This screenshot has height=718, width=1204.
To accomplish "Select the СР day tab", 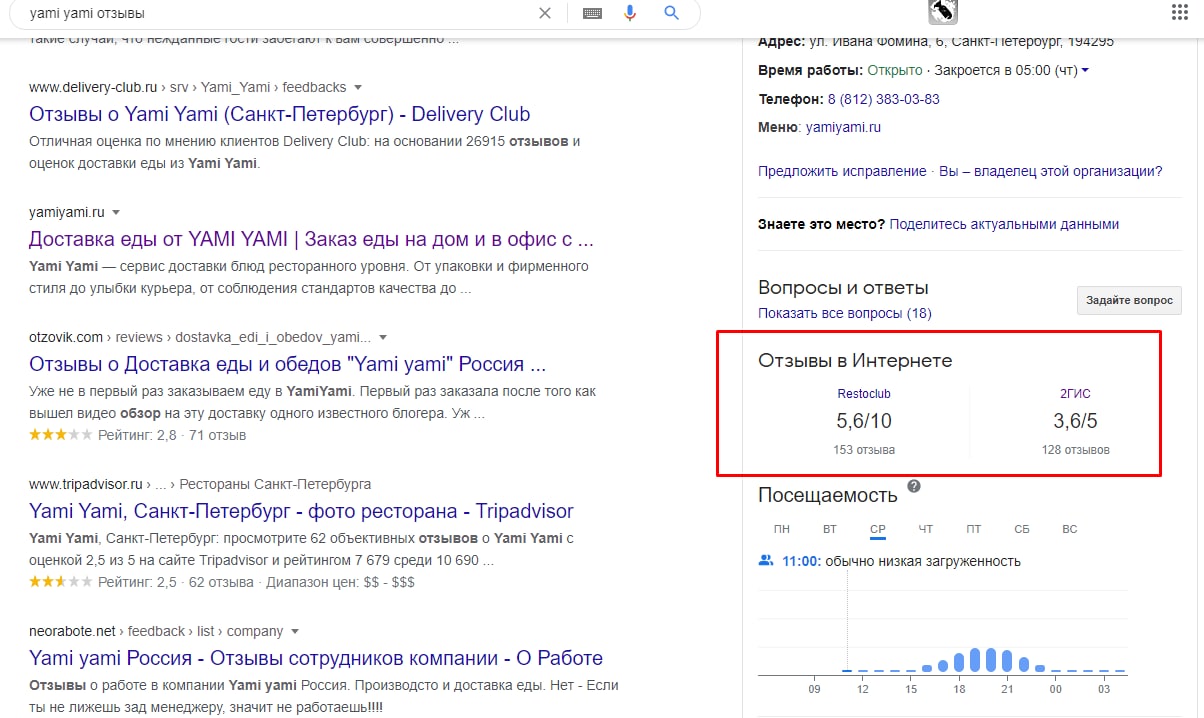I will pyautogui.click(x=878, y=529).
